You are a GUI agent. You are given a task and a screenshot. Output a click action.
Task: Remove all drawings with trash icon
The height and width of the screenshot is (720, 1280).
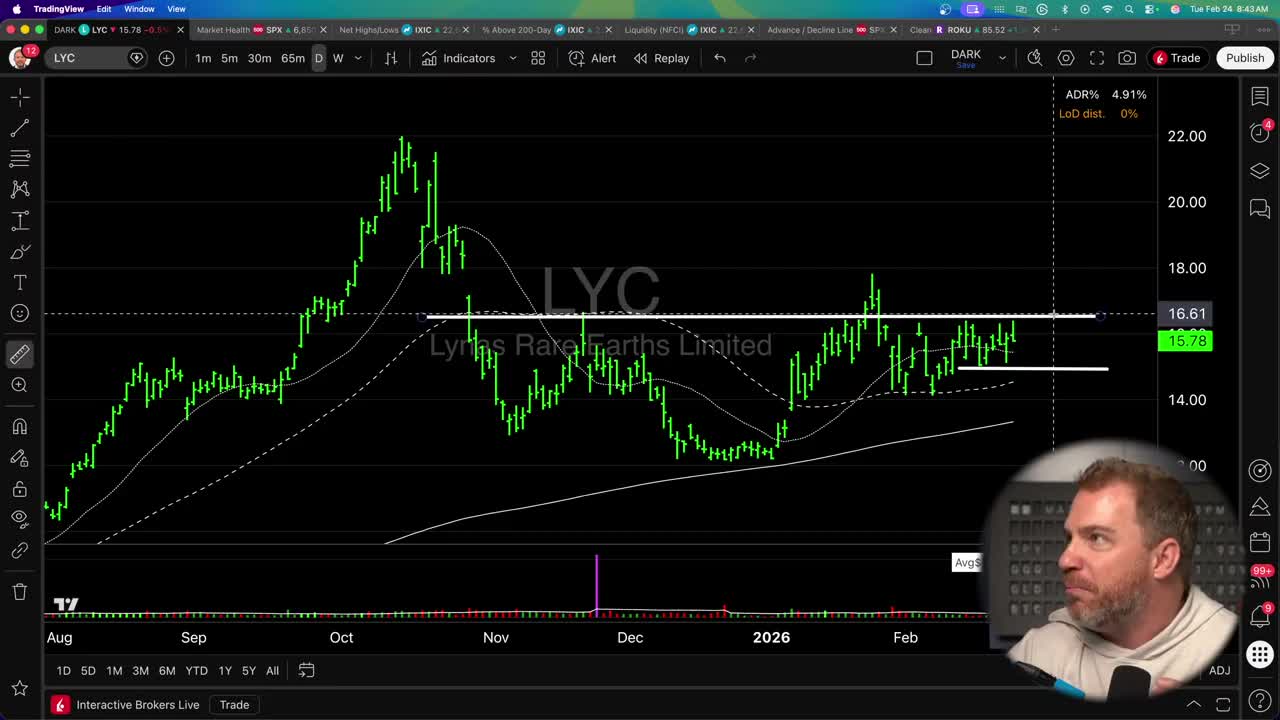coord(20,591)
